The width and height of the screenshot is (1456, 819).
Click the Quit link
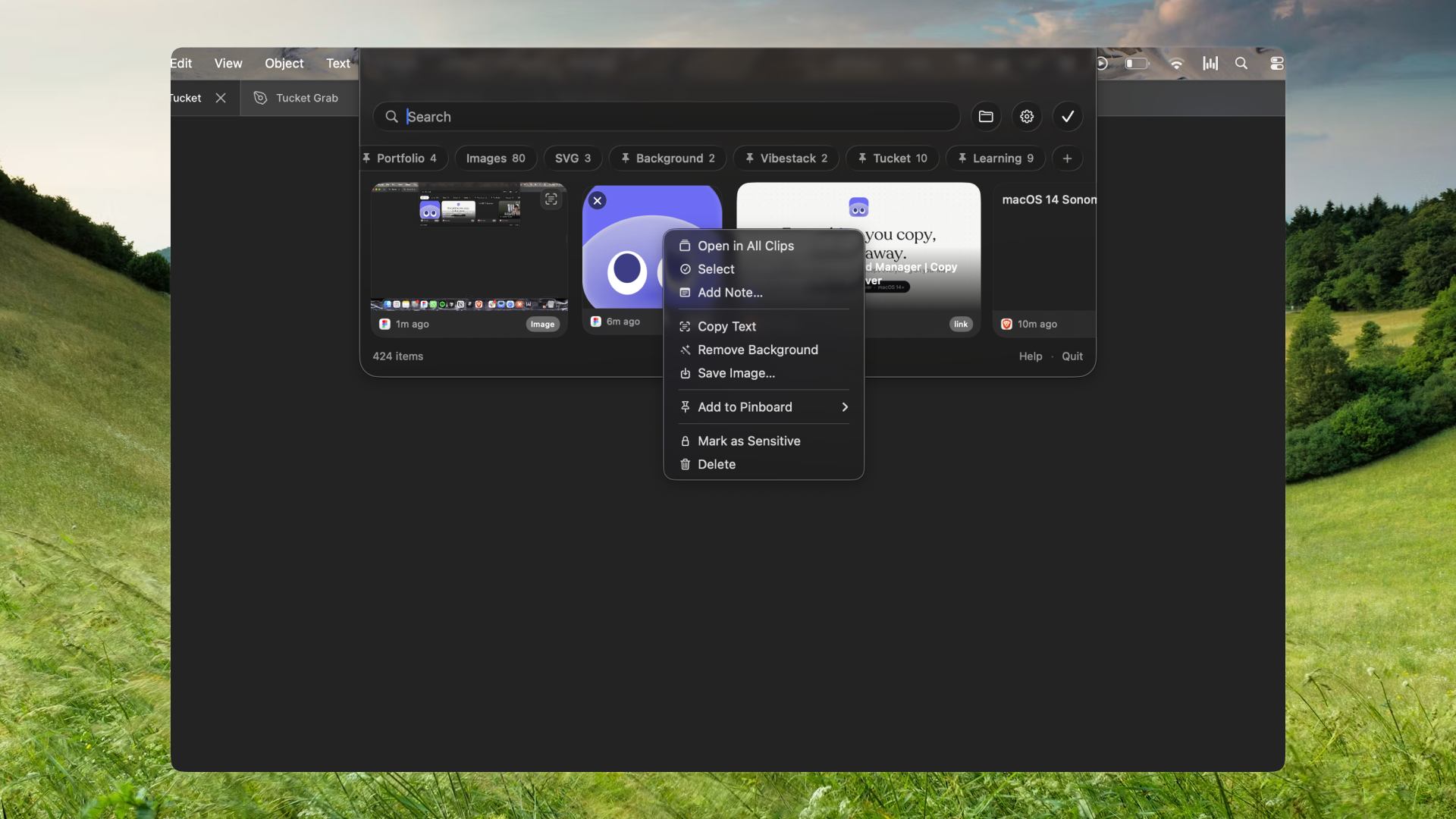point(1072,356)
